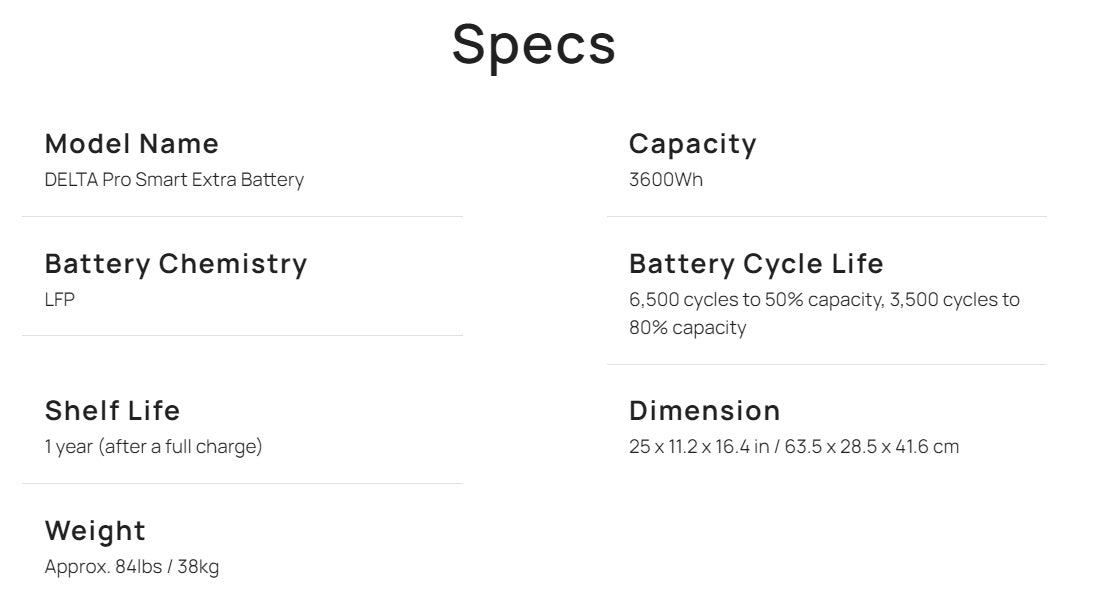1102x615 pixels.
Task: Click the divider line below Model Name
Action: coord(242,217)
